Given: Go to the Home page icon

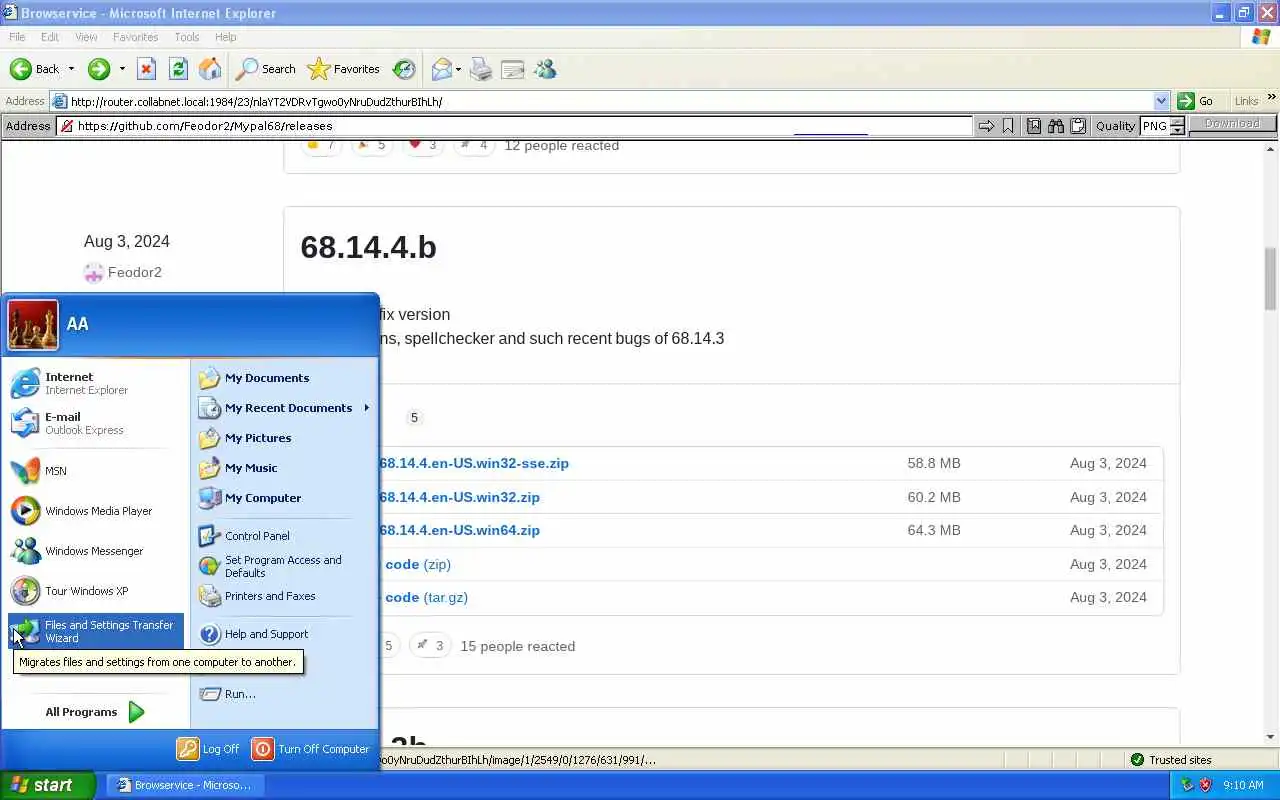Looking at the screenshot, I should tap(210, 69).
